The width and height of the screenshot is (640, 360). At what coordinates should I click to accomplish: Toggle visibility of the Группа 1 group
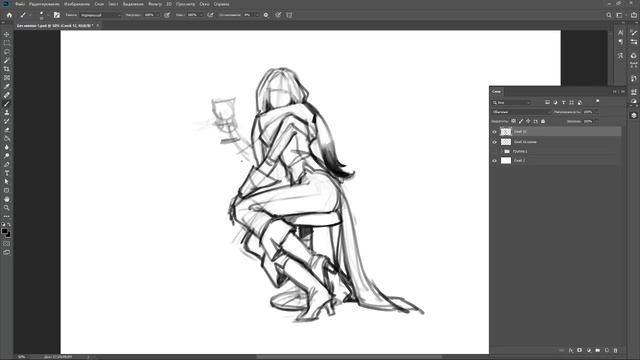[494, 151]
